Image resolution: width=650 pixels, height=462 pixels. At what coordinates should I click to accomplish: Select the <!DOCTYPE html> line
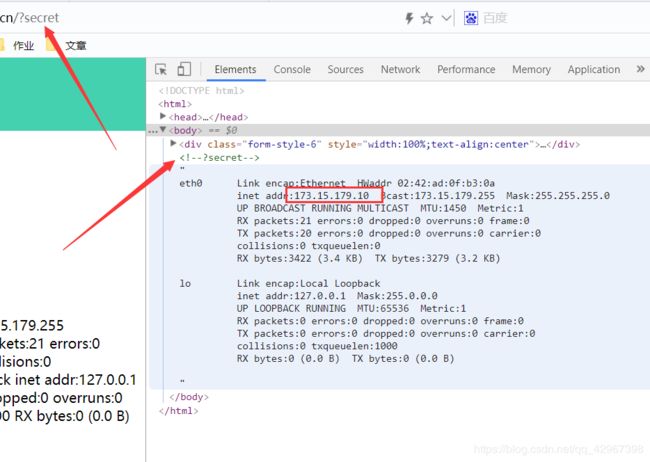[x=201, y=90]
